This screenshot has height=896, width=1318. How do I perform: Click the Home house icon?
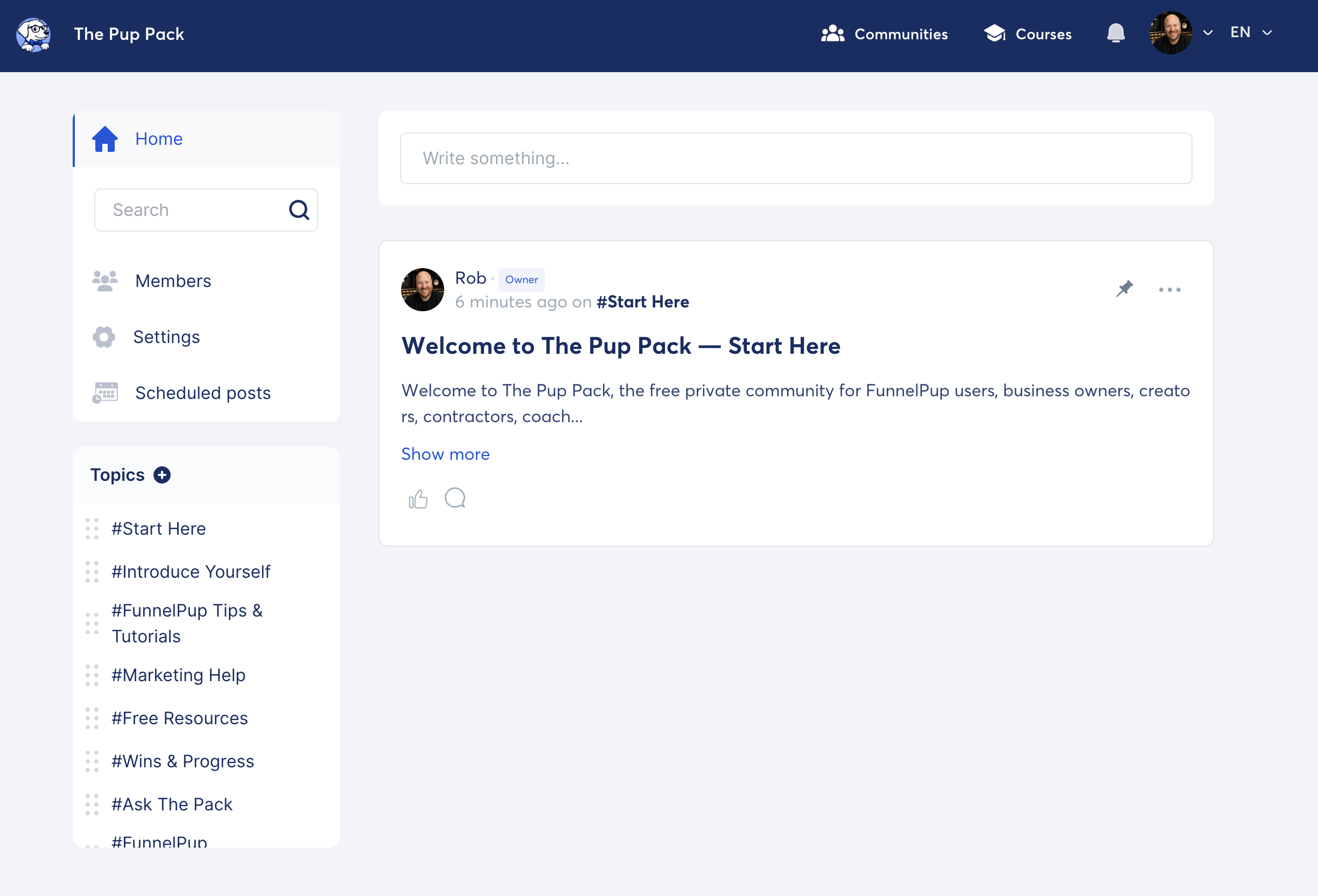[105, 139]
